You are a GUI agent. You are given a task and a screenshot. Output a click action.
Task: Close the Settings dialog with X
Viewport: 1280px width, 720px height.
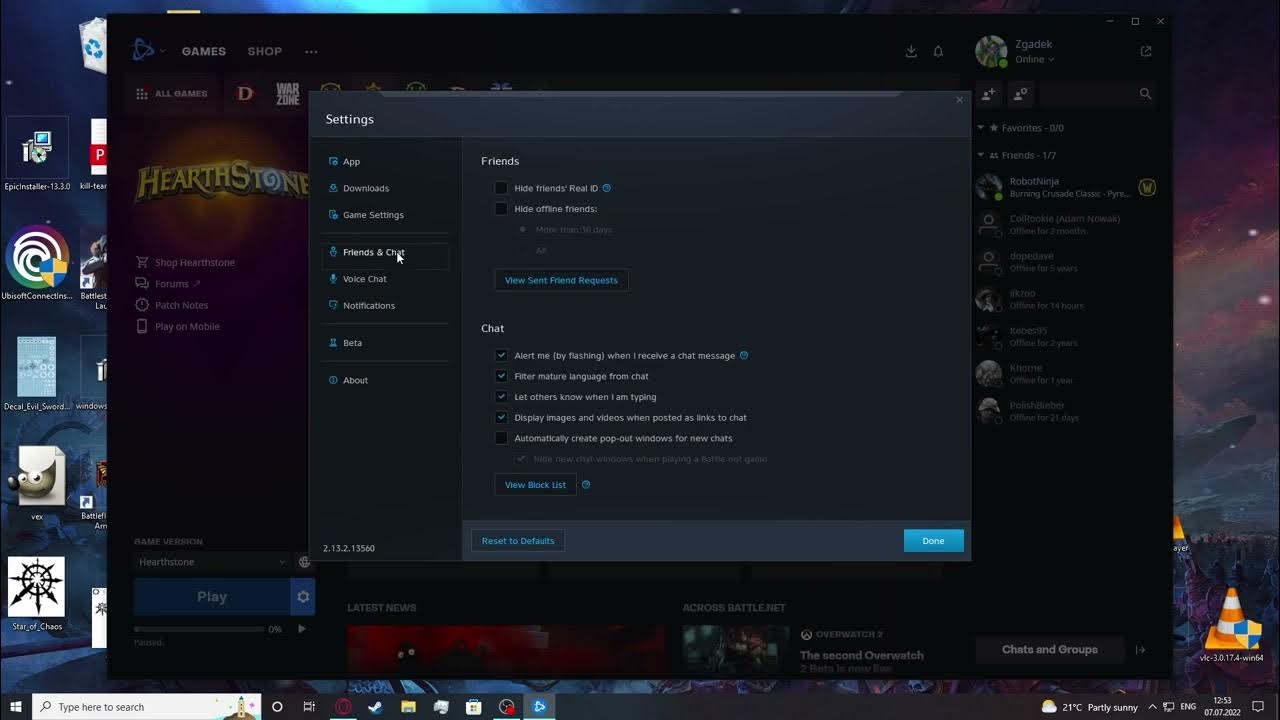(959, 100)
